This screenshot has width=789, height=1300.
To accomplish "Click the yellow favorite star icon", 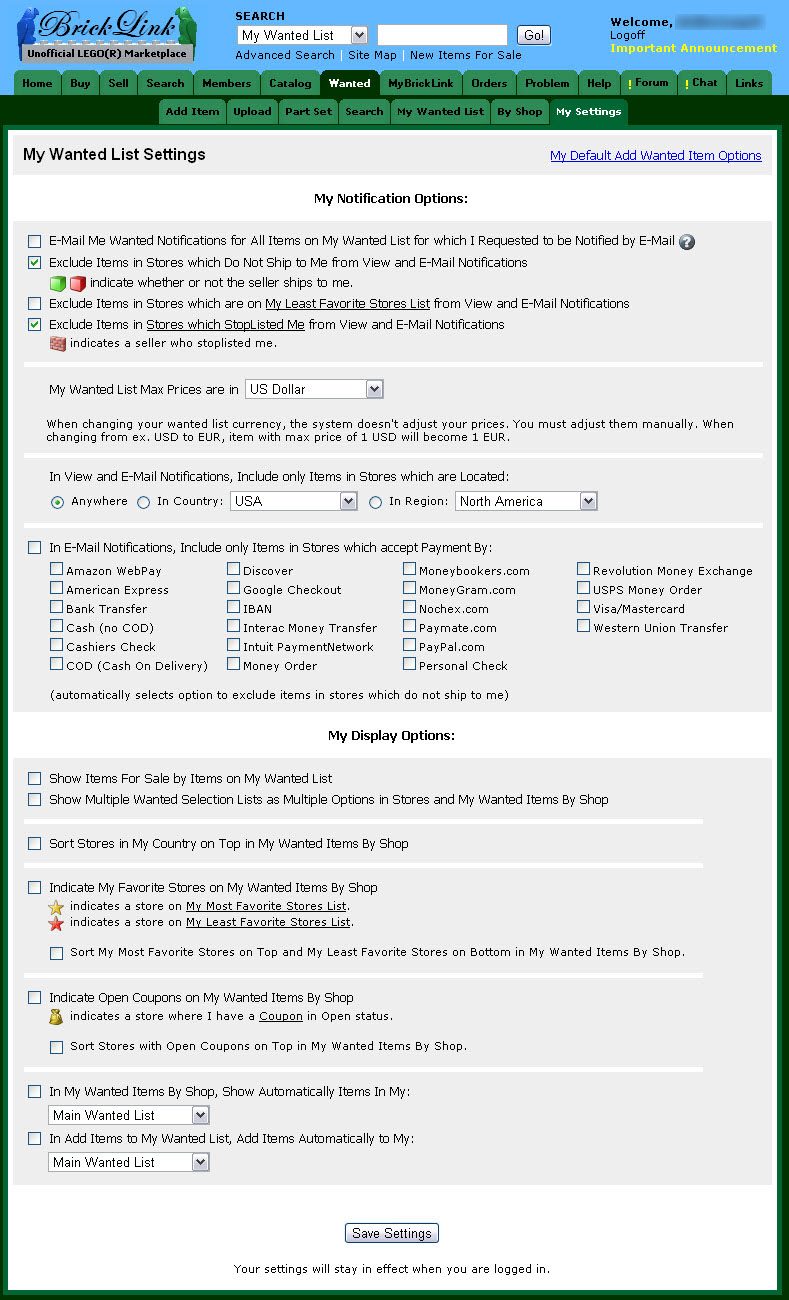I will pos(56,907).
